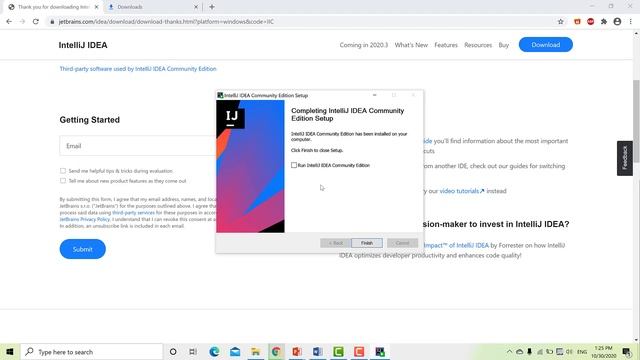Viewport: 640px width, 360px height.
Task: Switch to Chrome on the taskbar
Action: [x=276, y=351]
